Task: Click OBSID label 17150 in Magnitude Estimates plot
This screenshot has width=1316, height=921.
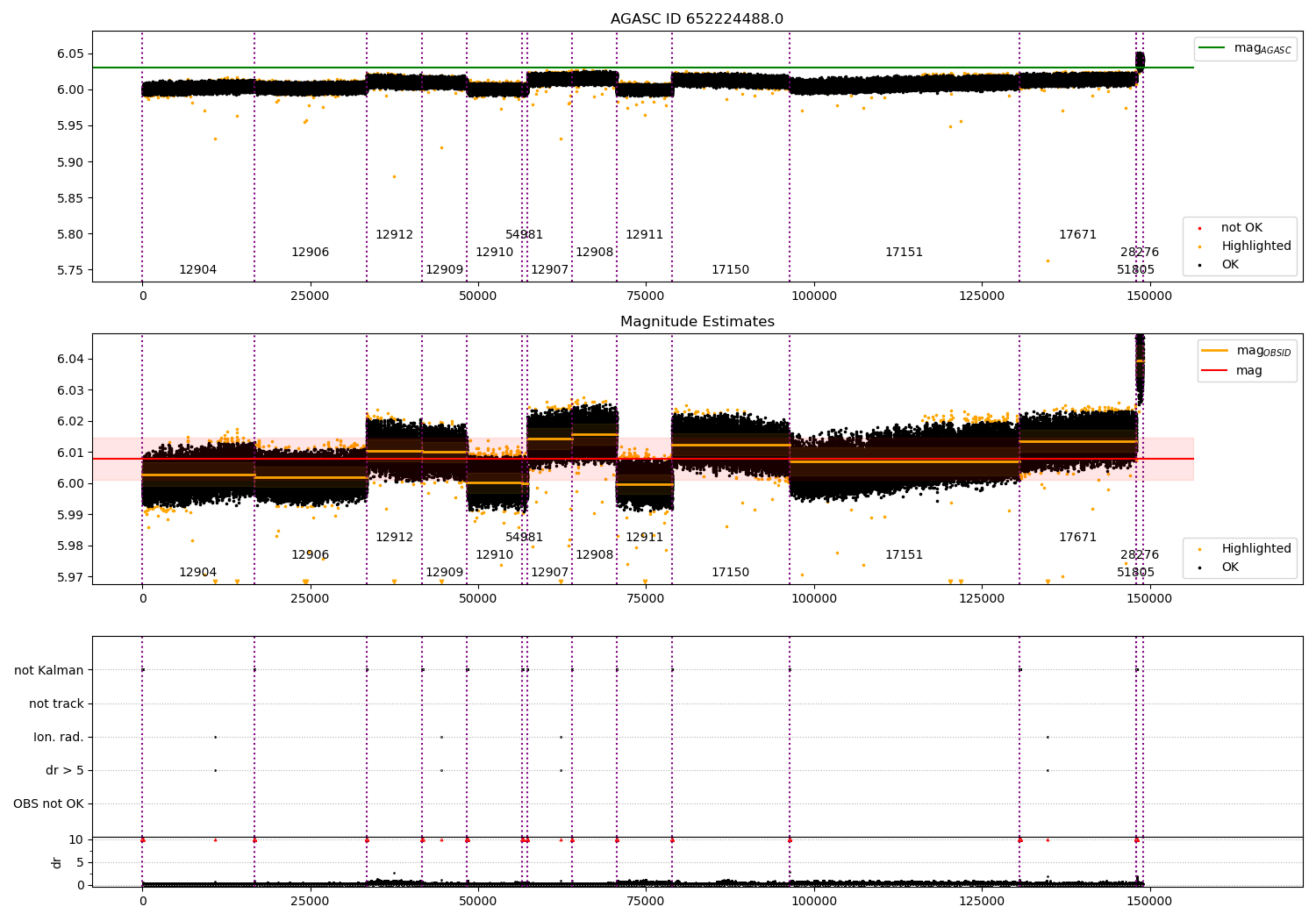Action: (x=730, y=573)
